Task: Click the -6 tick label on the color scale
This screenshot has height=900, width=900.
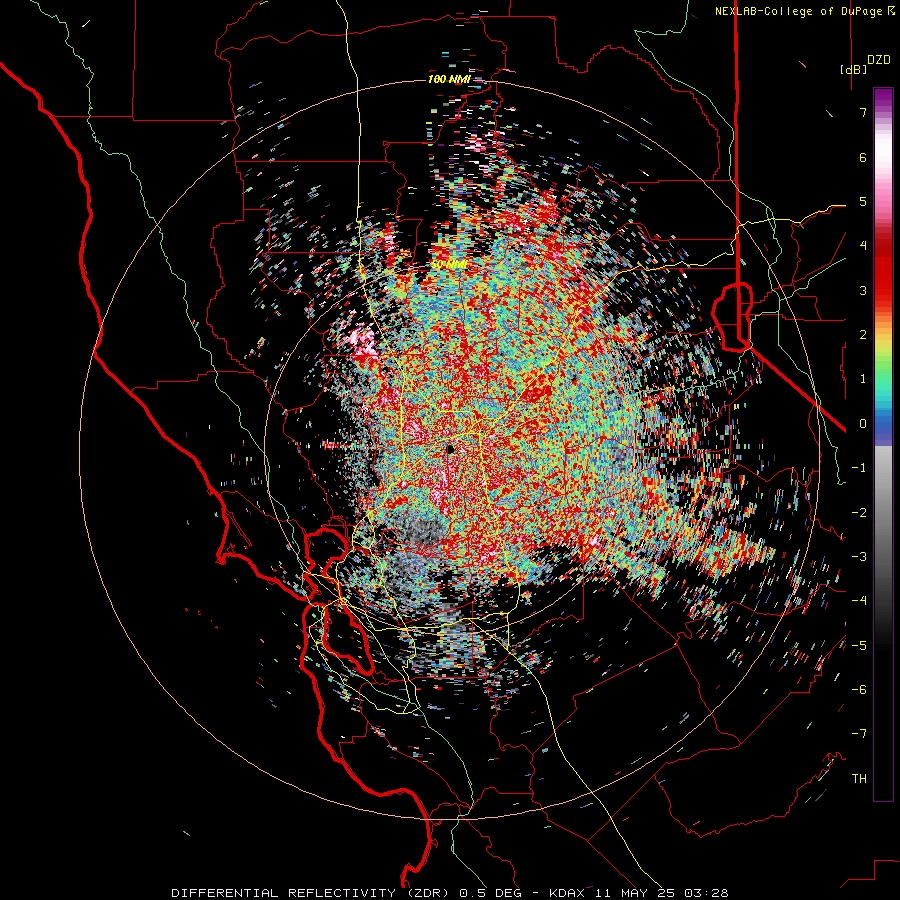Action: pos(859,689)
